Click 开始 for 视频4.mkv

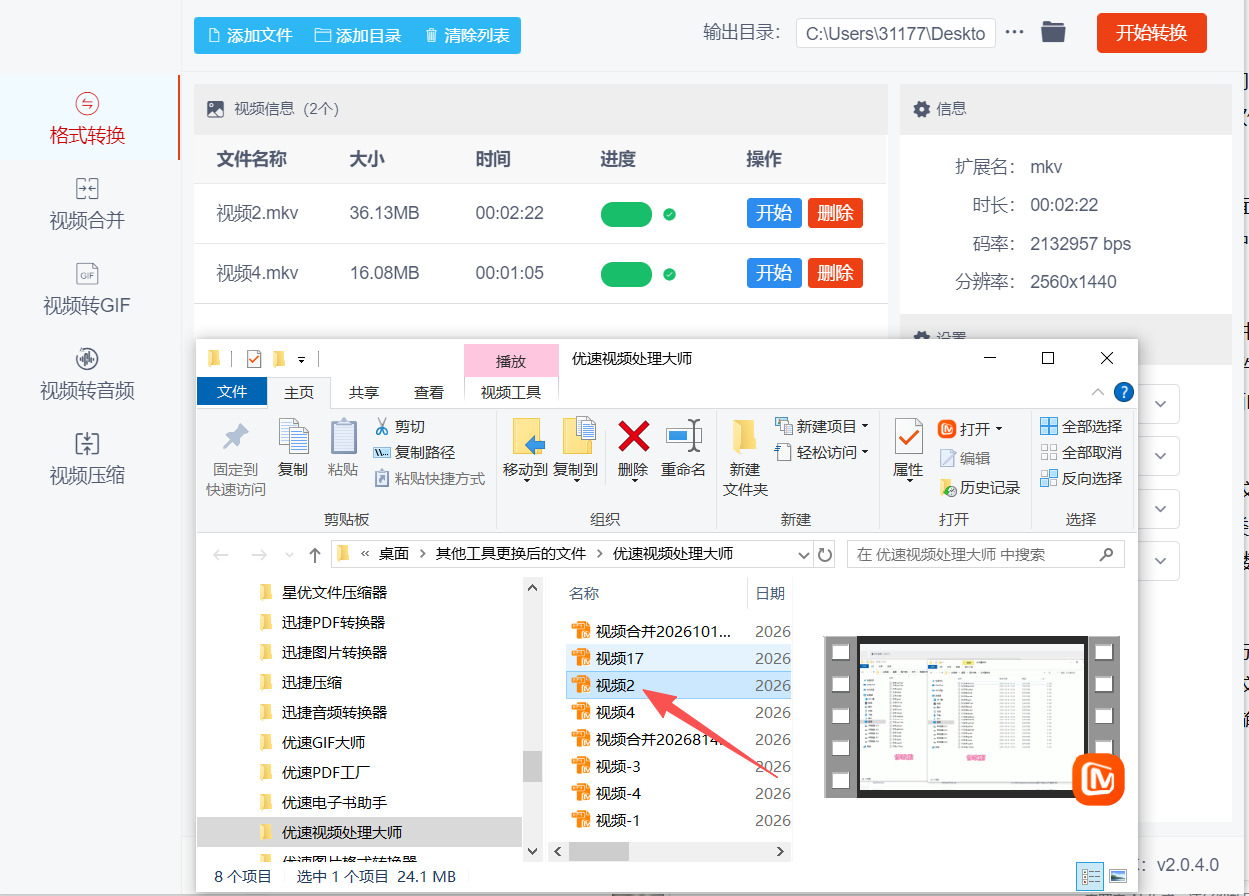coord(774,273)
